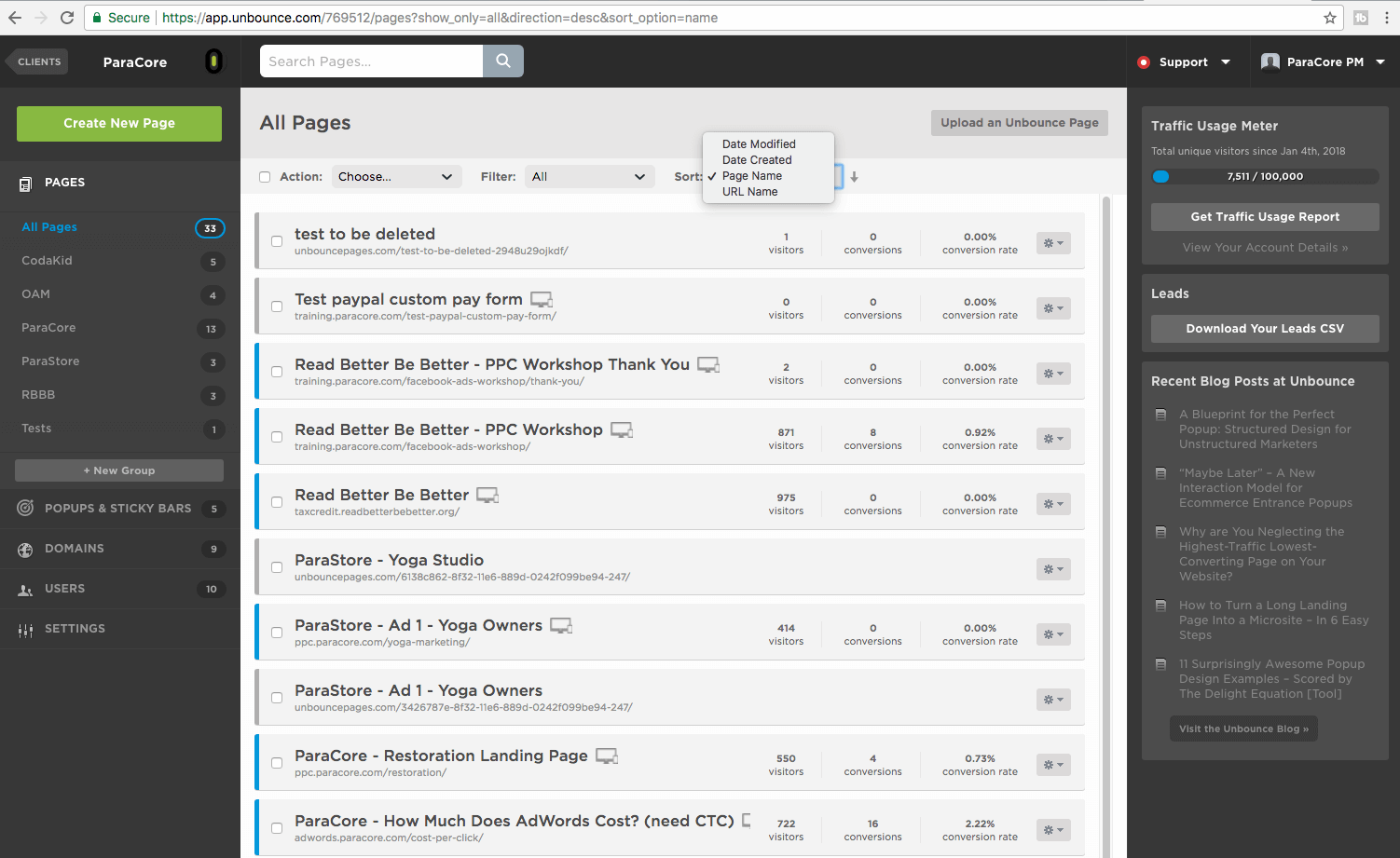
Task: Open gear menu for ParaCore - Restoration Landing Page
Action: tap(1053, 765)
